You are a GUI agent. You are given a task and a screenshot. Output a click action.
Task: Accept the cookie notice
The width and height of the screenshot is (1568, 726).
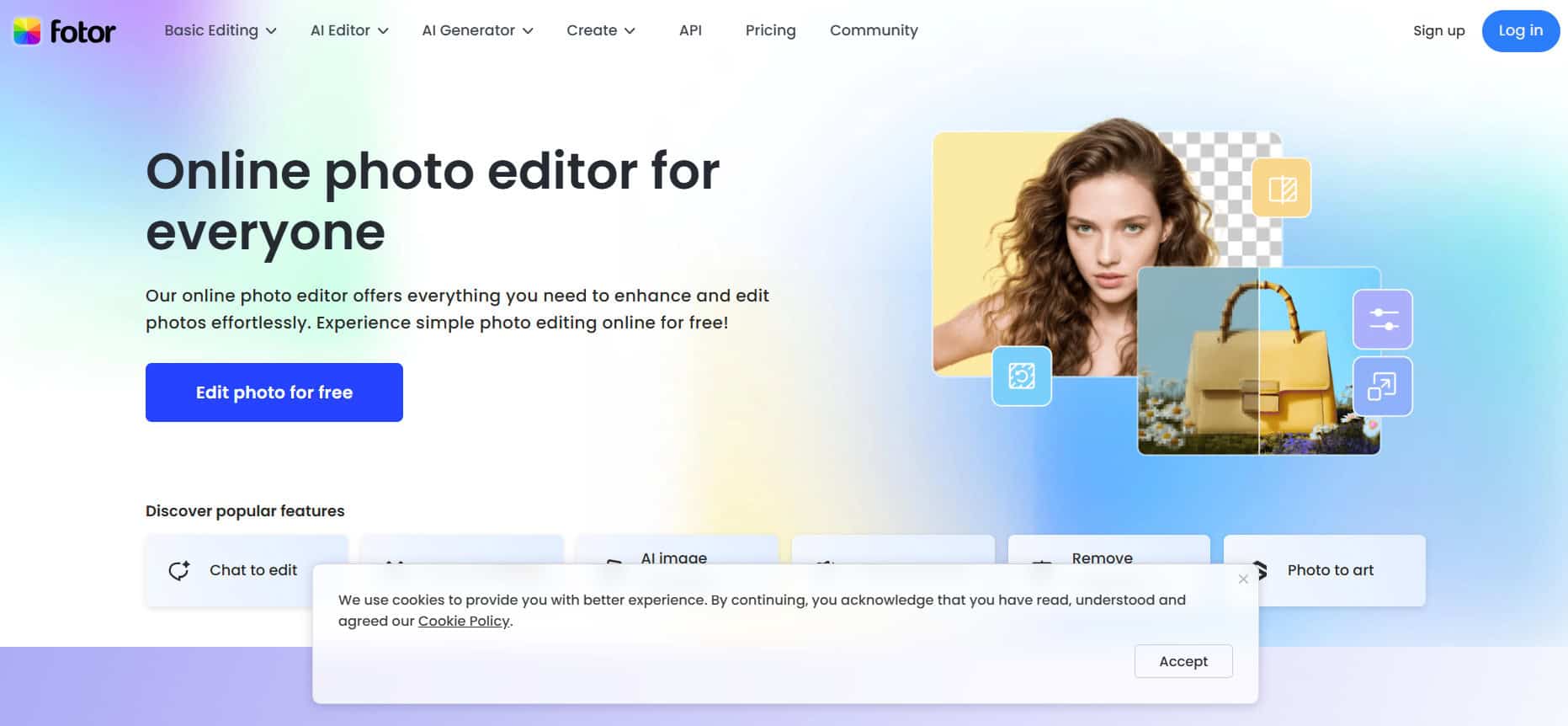pos(1183,661)
